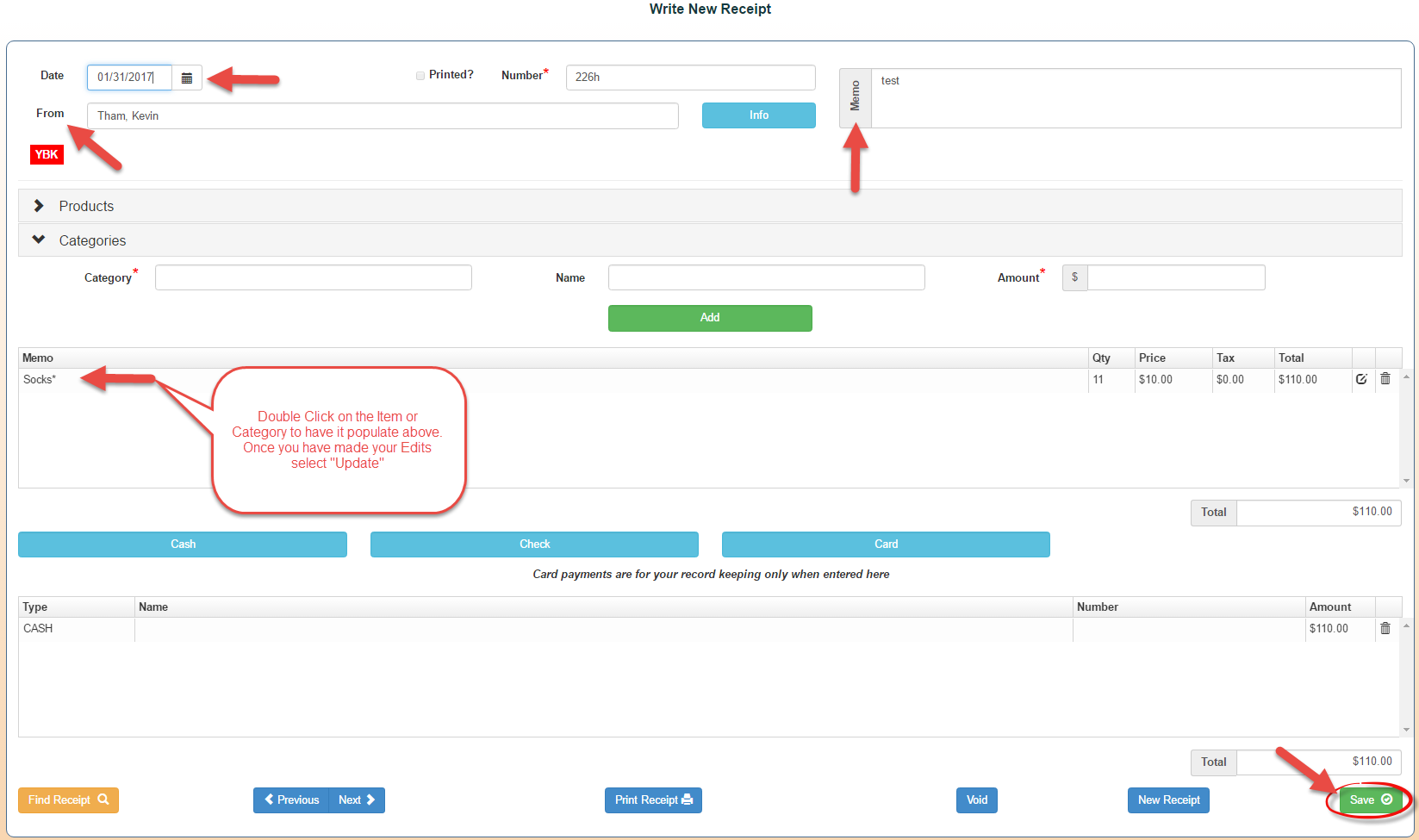Toggle the Printed? checkbox
Viewport: 1419px width, 840px height.
(420, 76)
